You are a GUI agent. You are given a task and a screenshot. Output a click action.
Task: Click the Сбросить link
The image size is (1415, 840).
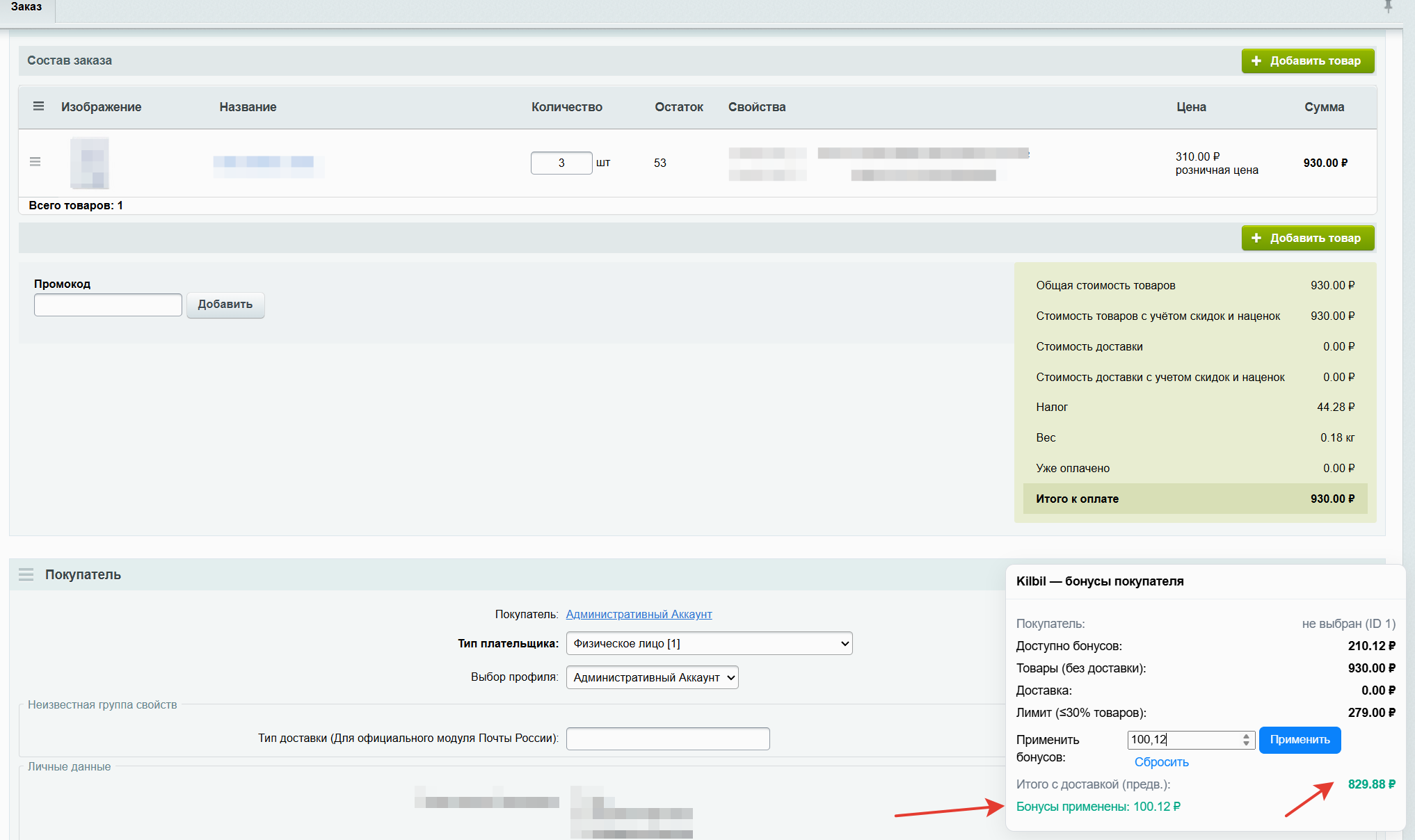point(1161,762)
